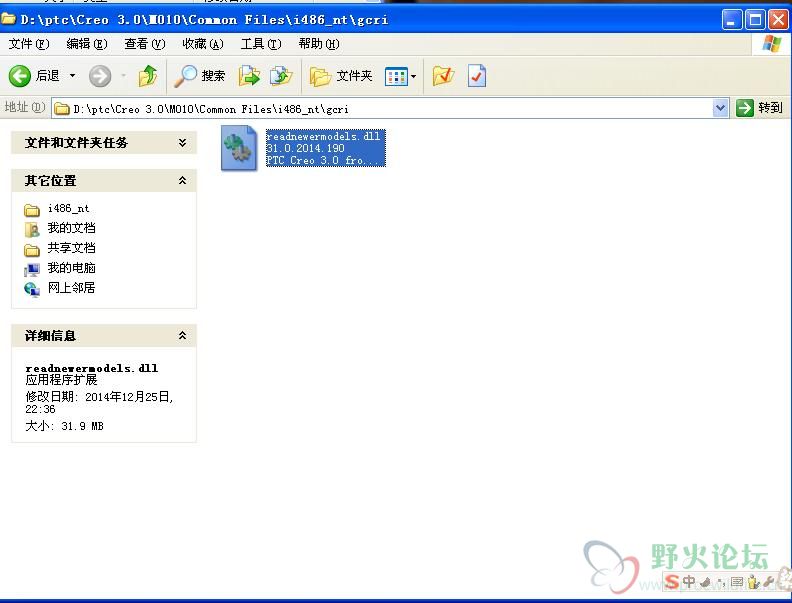Maximize the Explorer window
The height and width of the screenshot is (603, 792).
[755, 20]
